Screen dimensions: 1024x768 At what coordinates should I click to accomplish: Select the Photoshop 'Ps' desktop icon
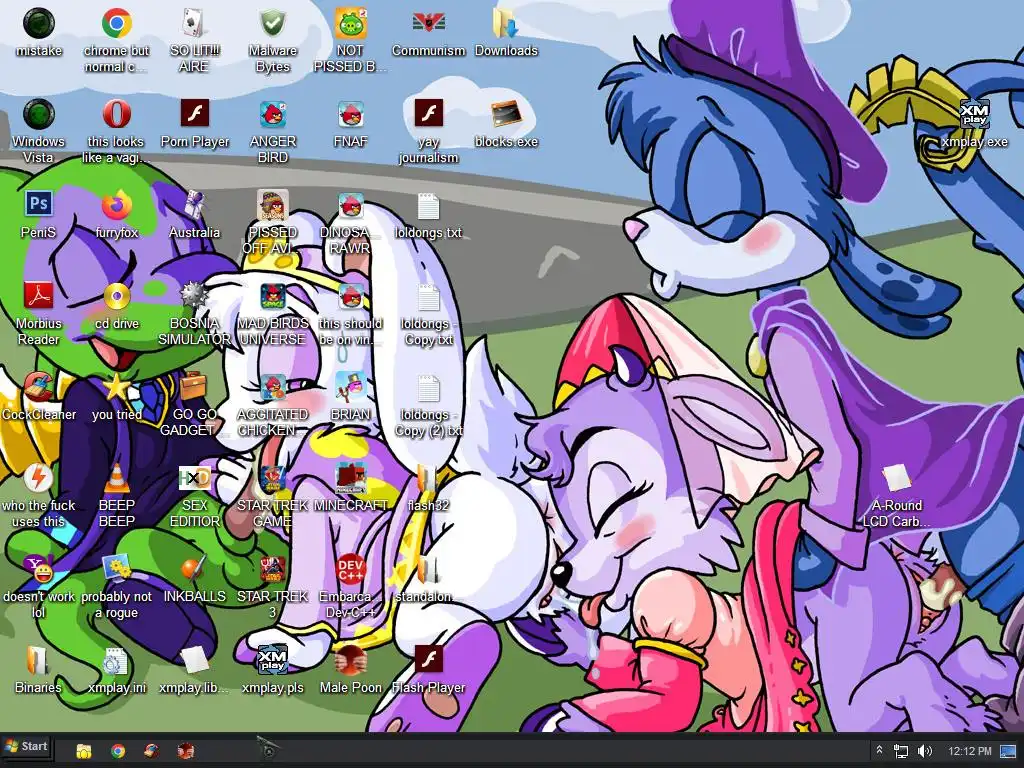point(39,204)
